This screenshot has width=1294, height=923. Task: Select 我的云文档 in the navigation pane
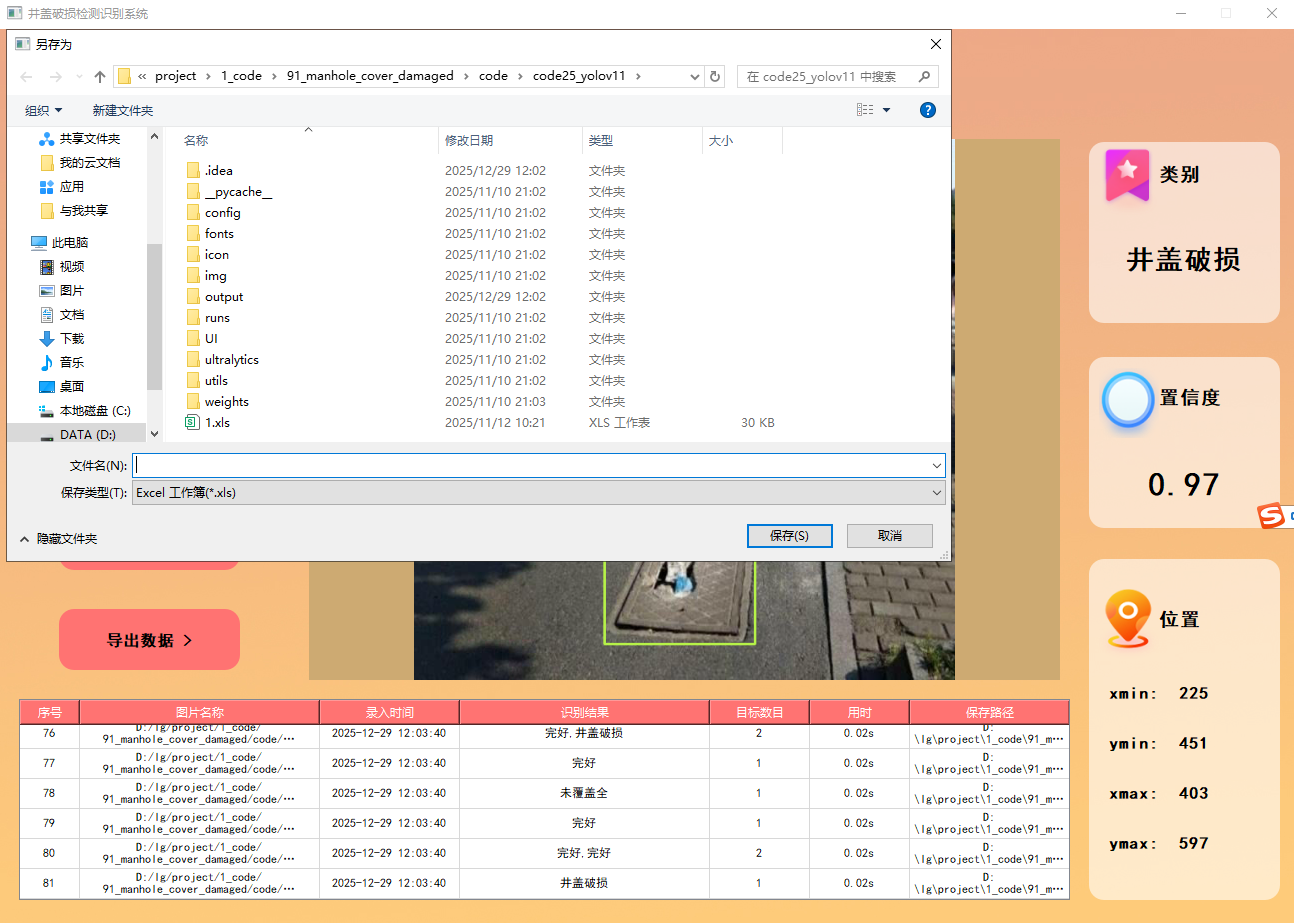(x=79, y=162)
